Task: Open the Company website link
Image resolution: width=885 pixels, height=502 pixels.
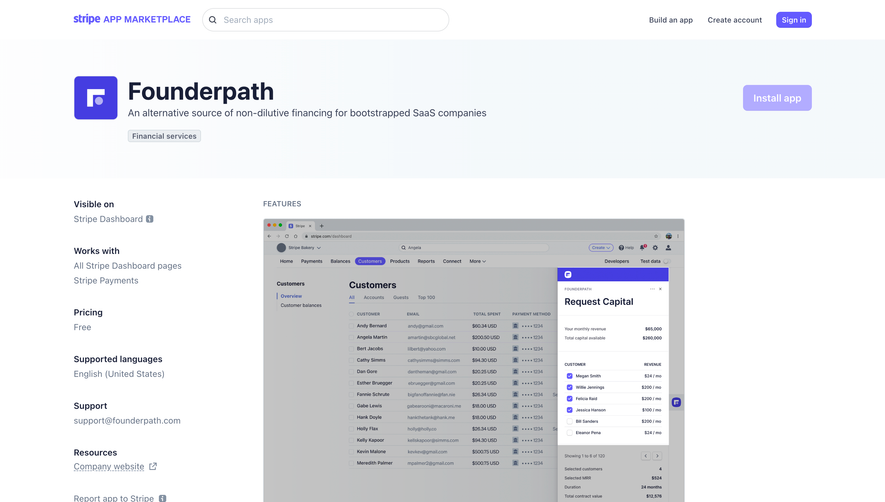Action: click(109, 466)
